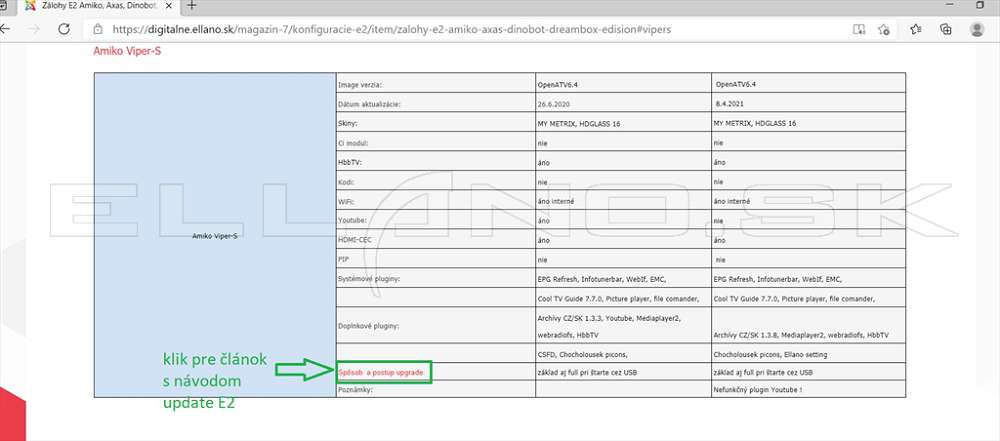Go back to the previous page
The width and height of the screenshot is (1000, 441).
[4, 29]
